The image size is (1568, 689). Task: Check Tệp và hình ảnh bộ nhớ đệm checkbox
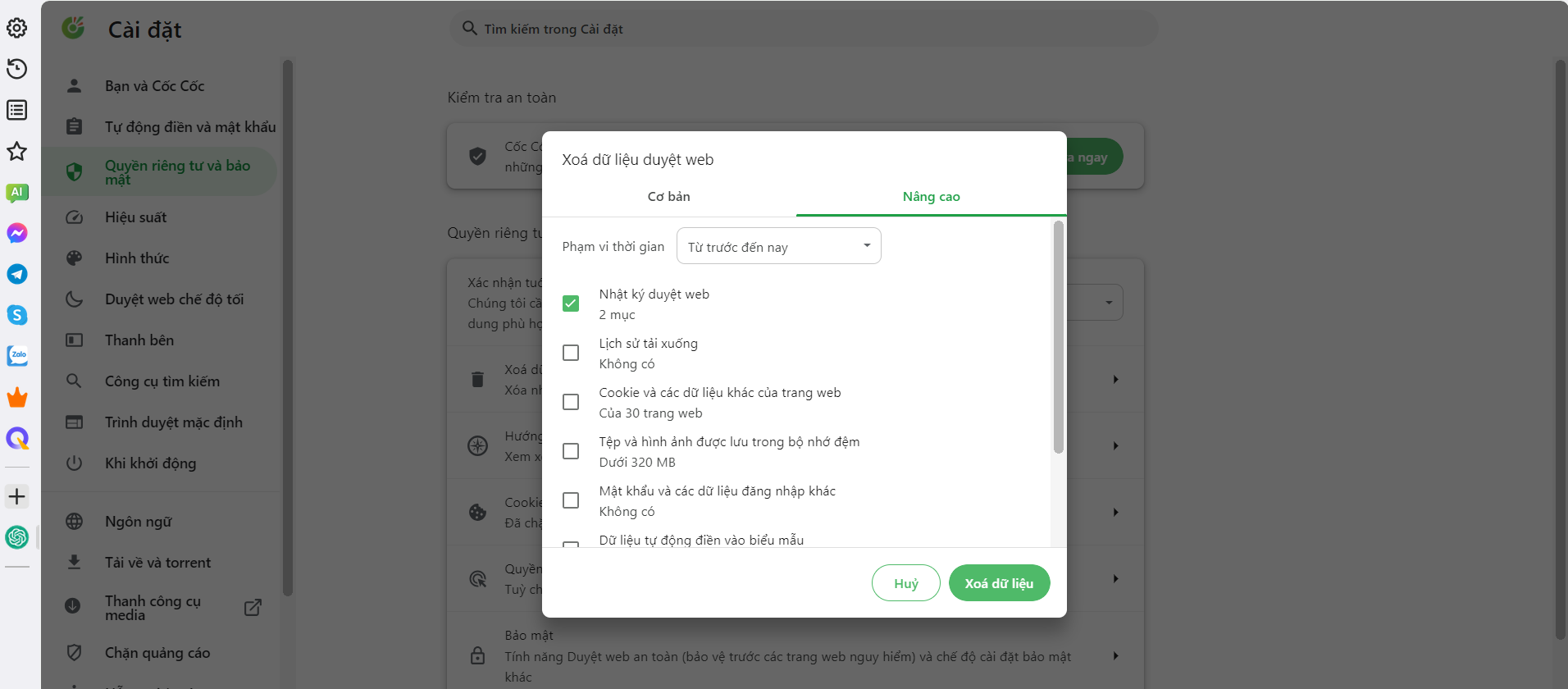[571, 451]
